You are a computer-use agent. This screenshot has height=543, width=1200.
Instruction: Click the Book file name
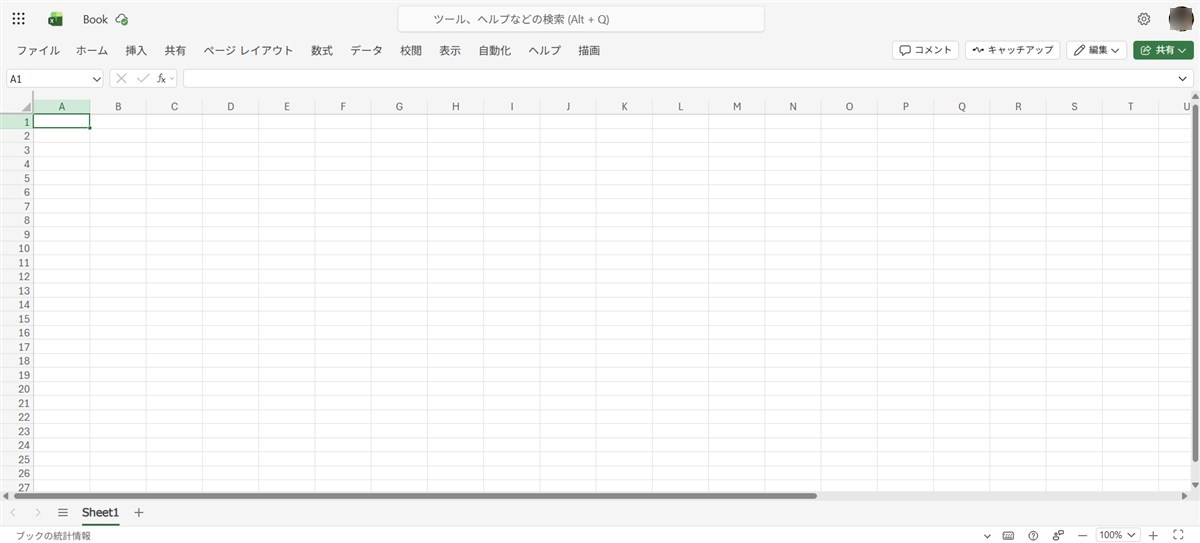95,19
